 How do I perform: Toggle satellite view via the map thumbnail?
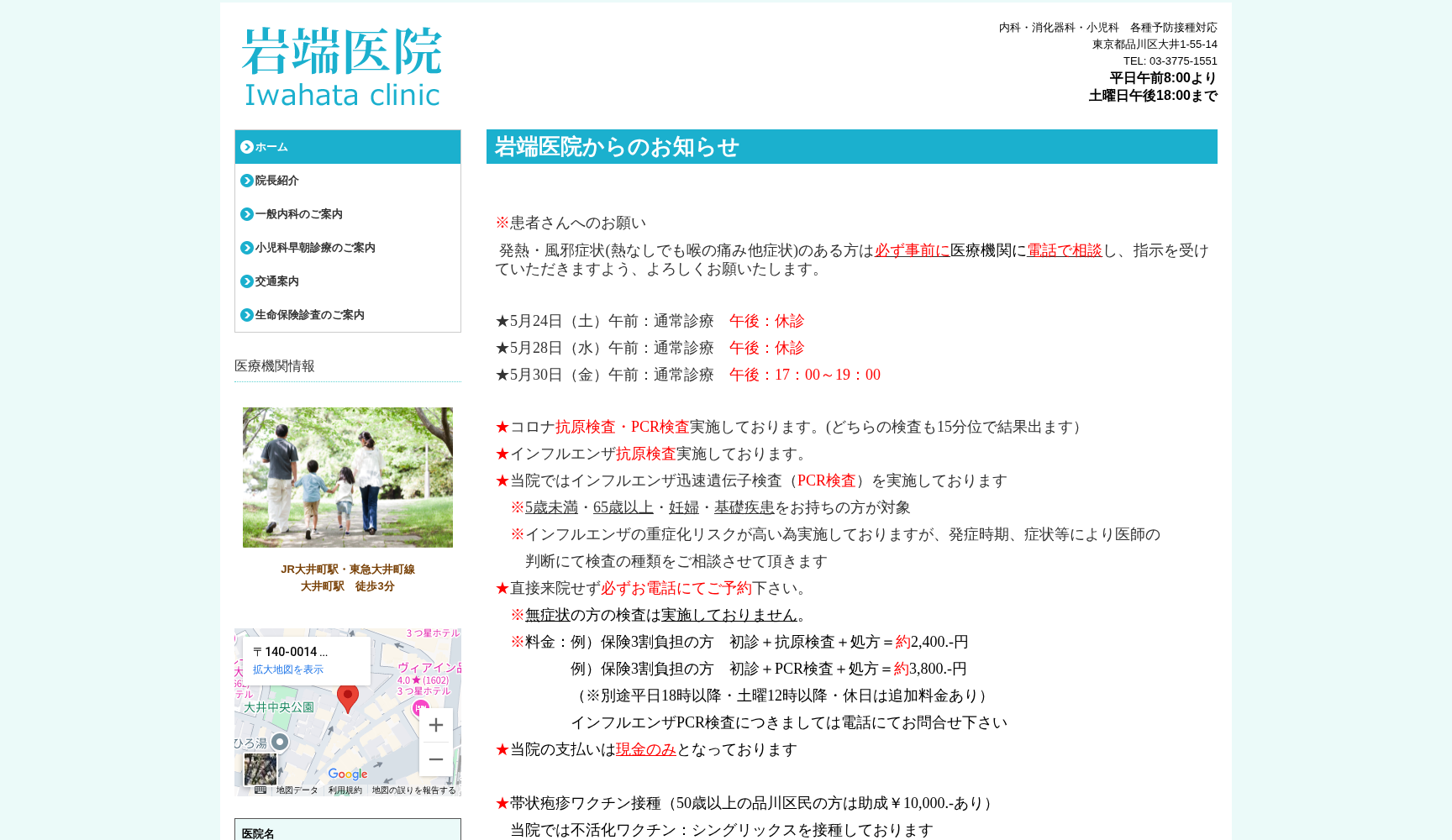[x=260, y=769]
